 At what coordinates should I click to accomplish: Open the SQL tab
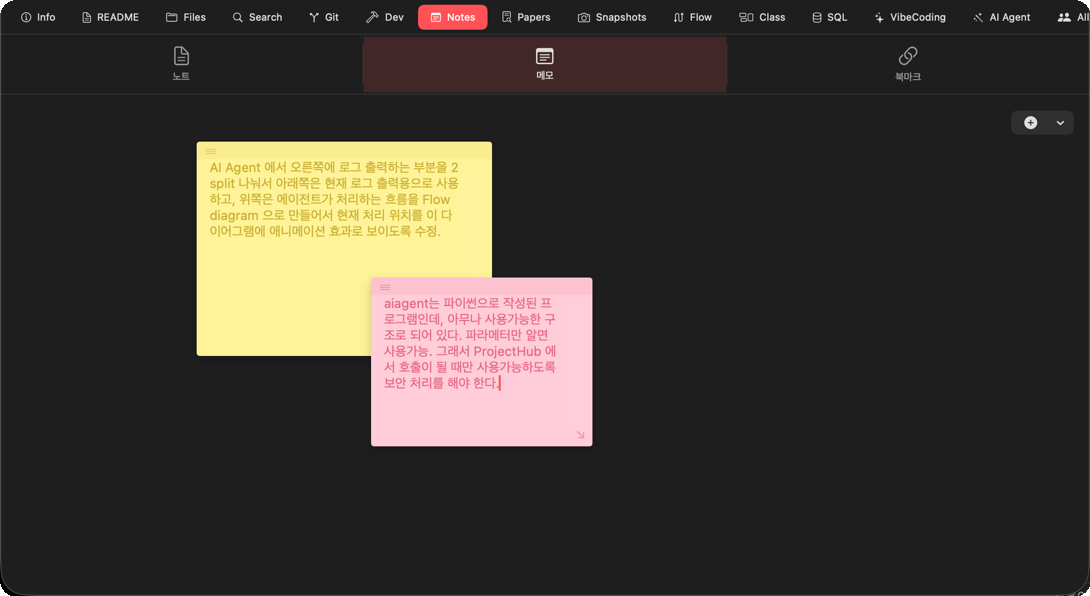(828, 17)
